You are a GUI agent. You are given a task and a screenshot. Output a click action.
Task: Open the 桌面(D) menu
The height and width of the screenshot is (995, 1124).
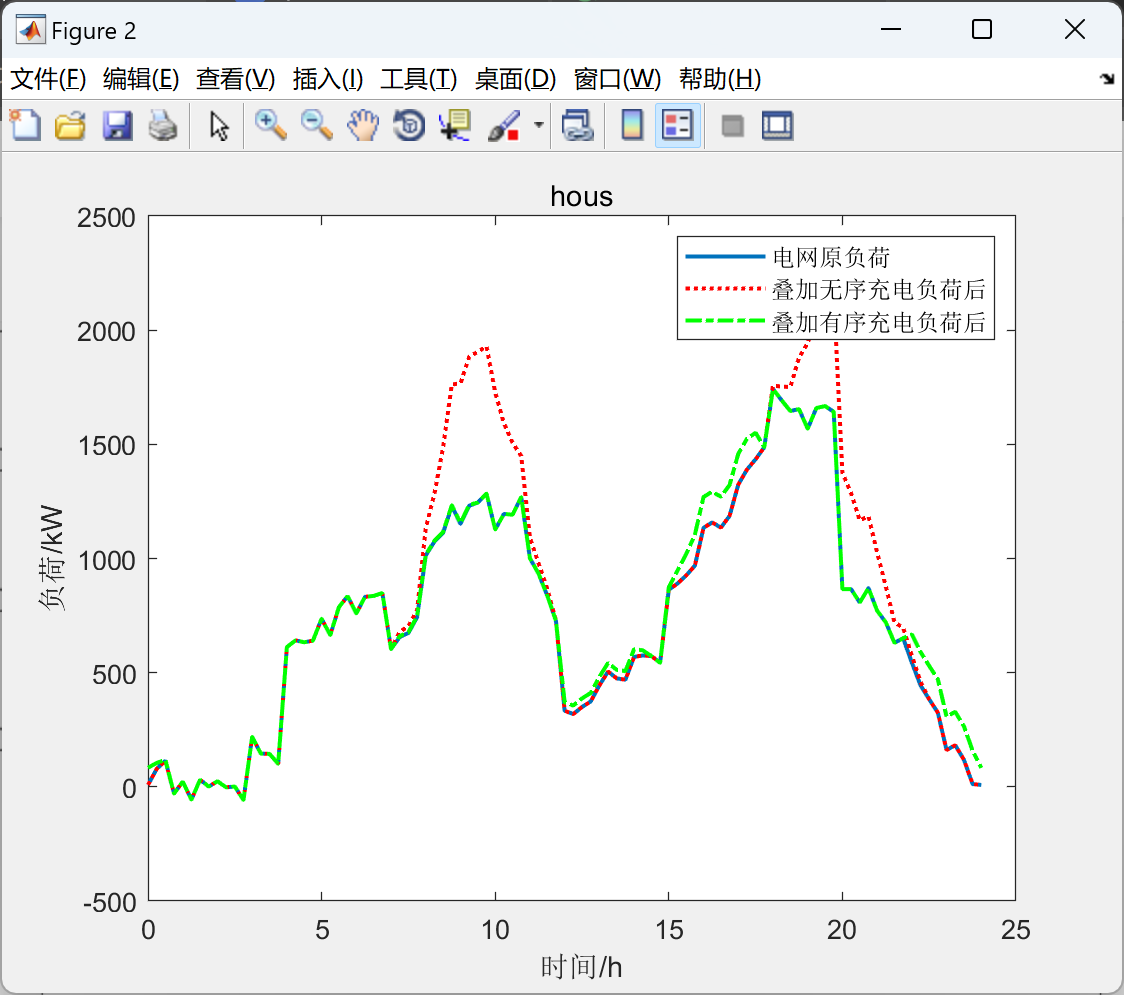click(515, 79)
